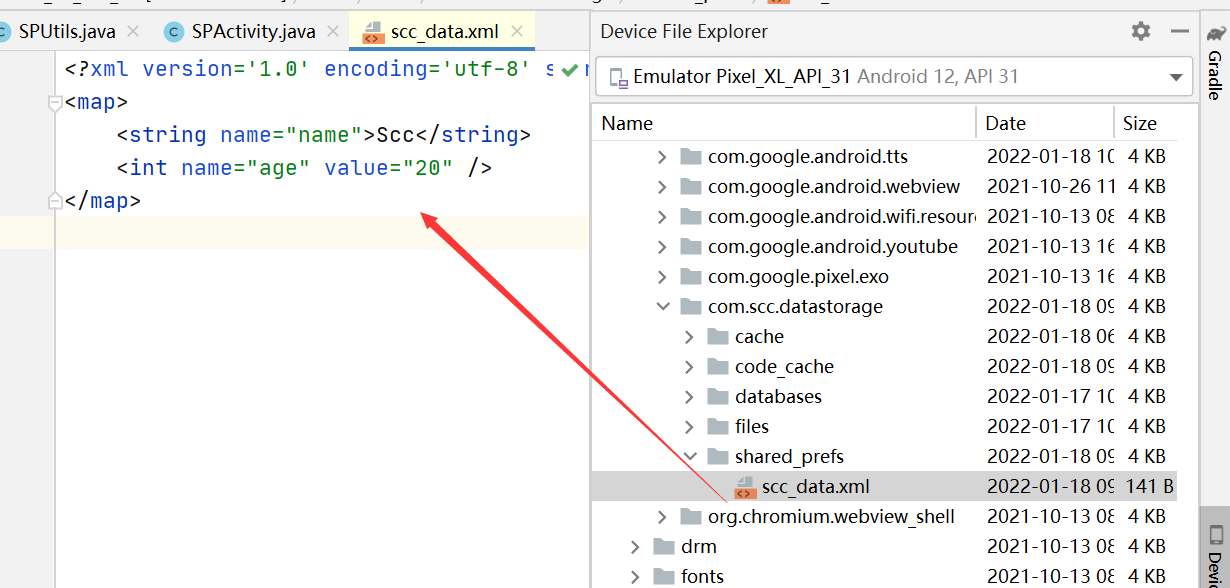The width and height of the screenshot is (1230, 588).
Task: Fold the opening map tag in the editor gutter
Action: click(x=56, y=102)
